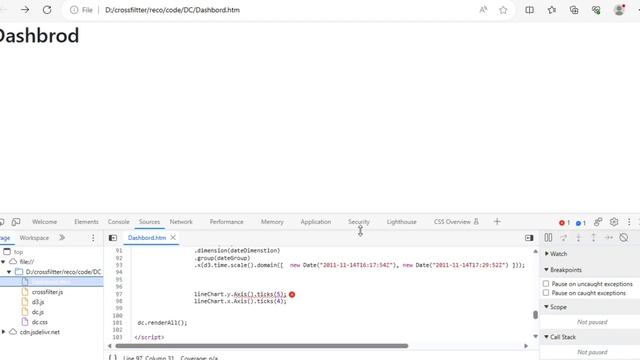Open DevTools settings gear
The height and width of the screenshot is (360, 640).
coord(614,222)
